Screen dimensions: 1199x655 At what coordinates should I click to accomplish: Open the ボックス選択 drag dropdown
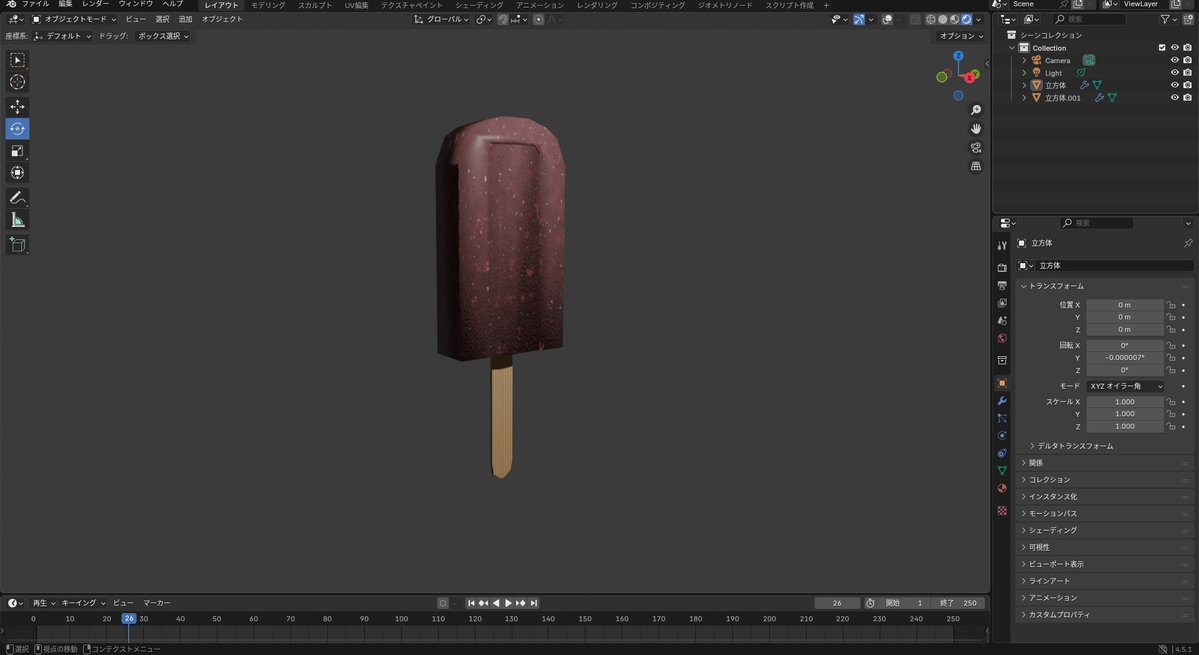pos(163,36)
